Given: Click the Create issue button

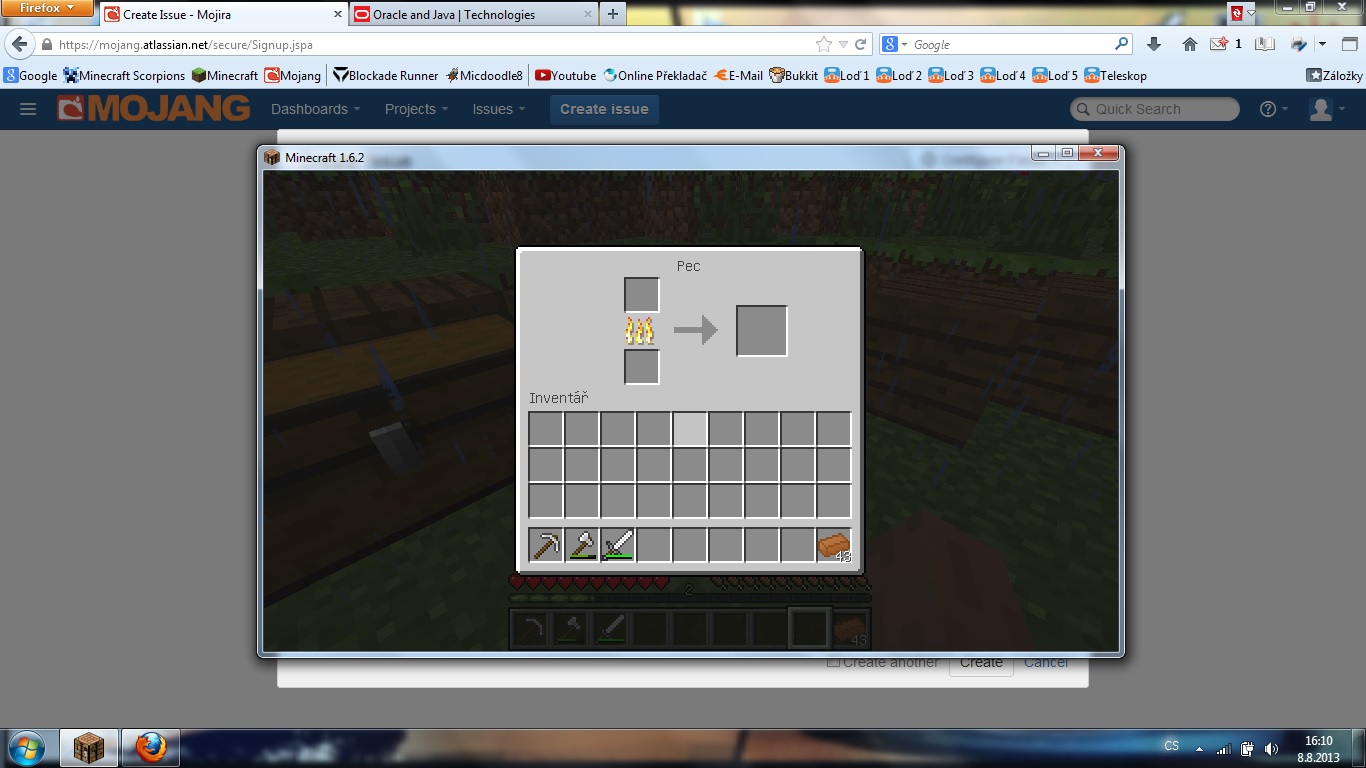Looking at the screenshot, I should pos(604,109).
